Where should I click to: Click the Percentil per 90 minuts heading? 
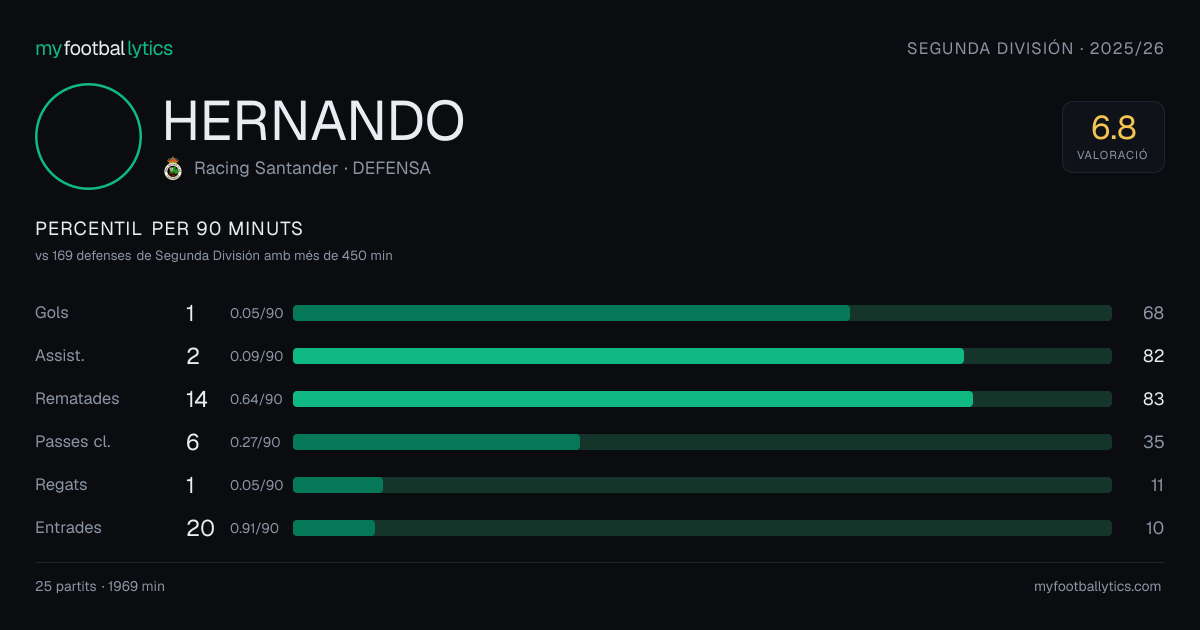point(169,229)
